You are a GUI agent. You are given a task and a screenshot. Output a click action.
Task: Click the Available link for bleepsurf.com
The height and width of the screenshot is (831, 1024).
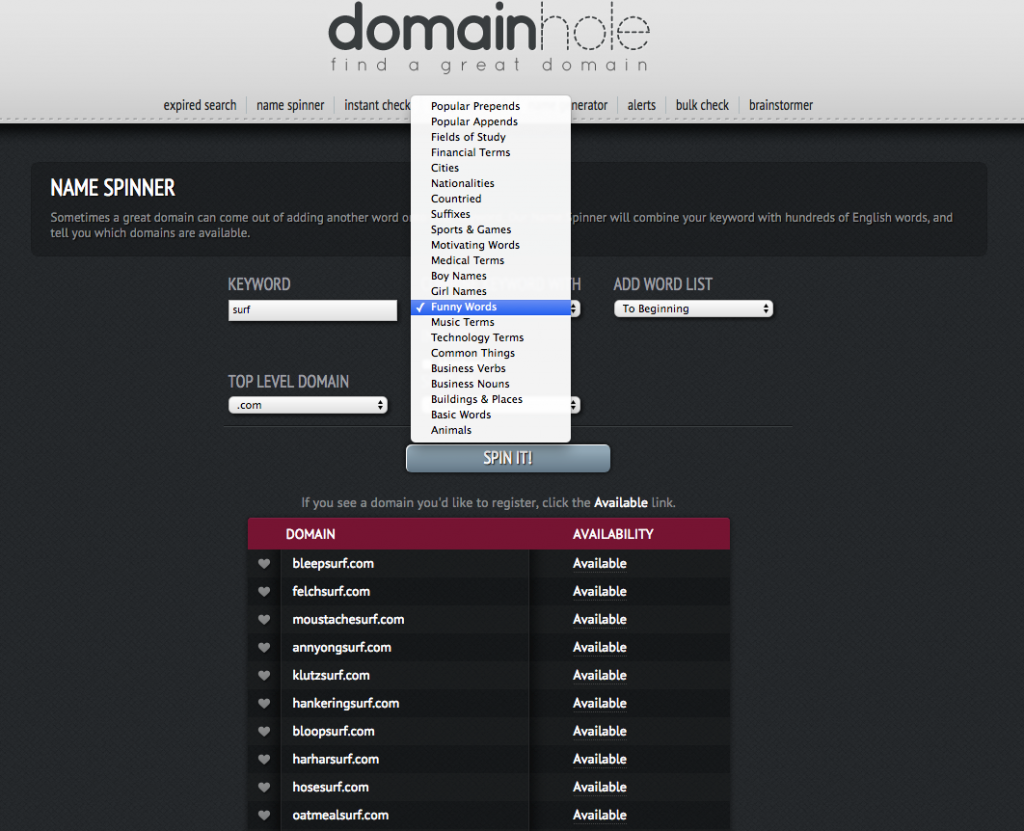(x=599, y=563)
